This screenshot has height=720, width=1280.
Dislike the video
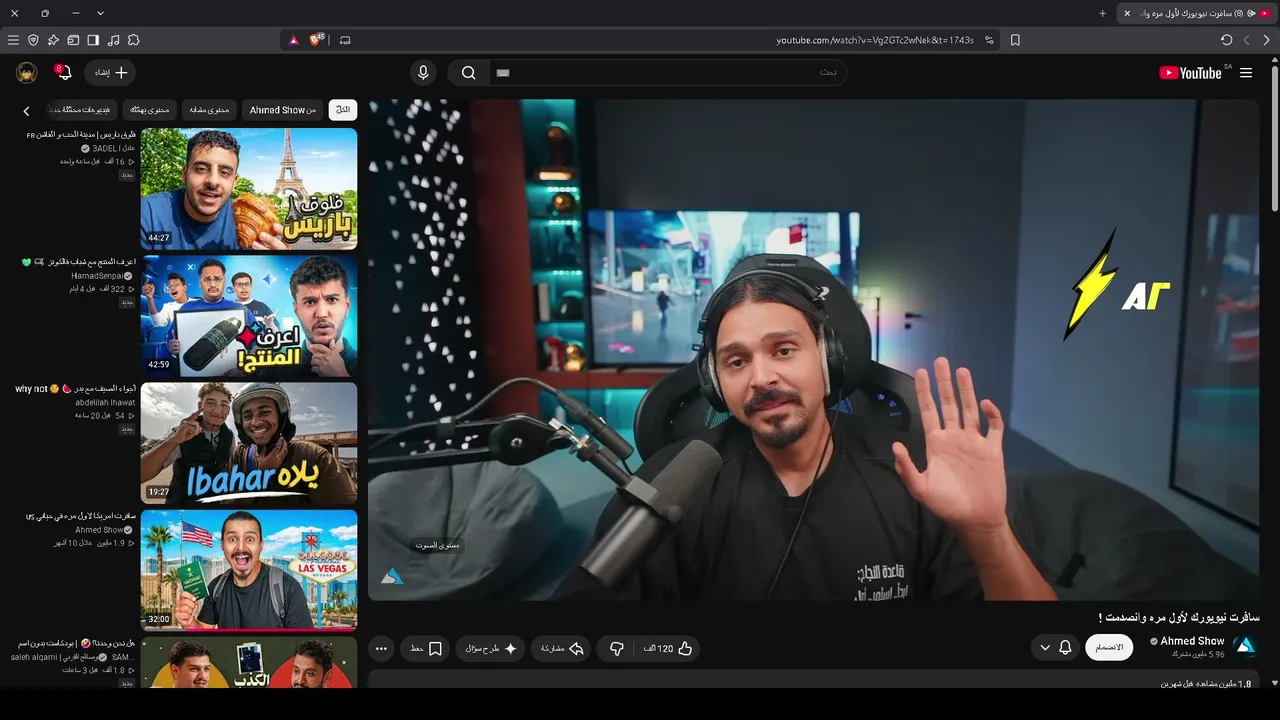pos(617,649)
